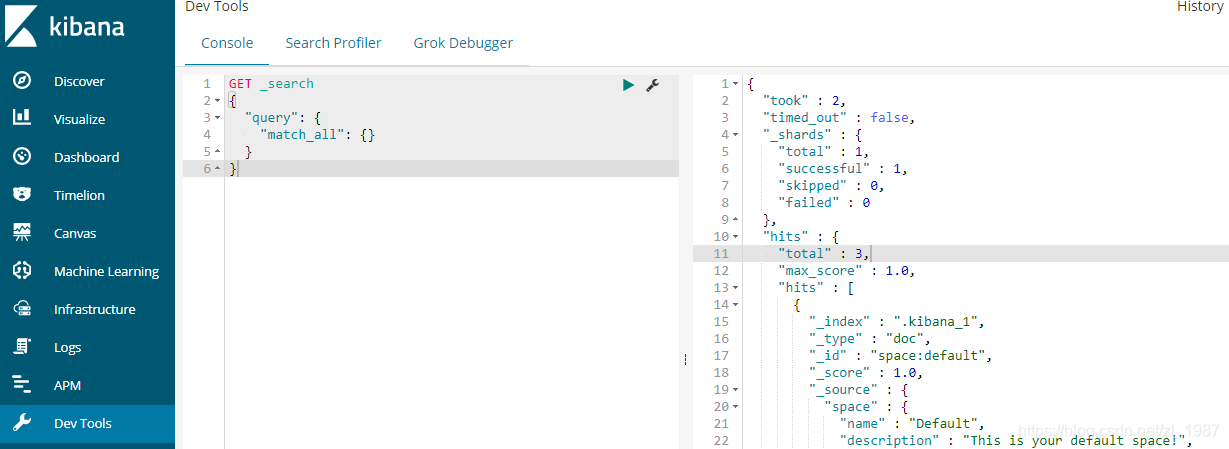Click the "skipped" : 0 line
Viewport: 1229px width, 449px height.
(x=830, y=186)
